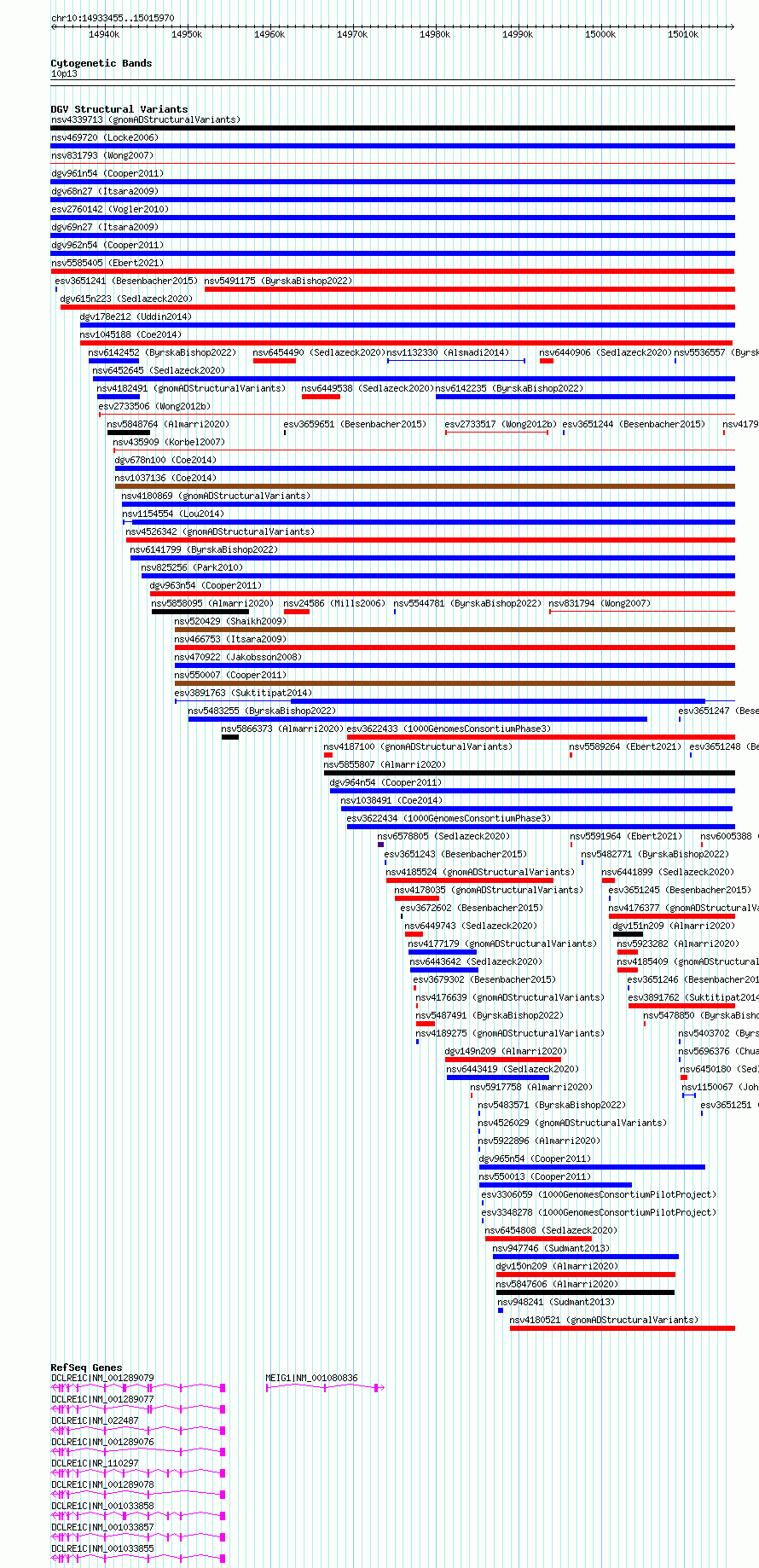Screen dimensions: 759x1568
Task: Click the red bar under nsv5491175 (ByrskaBishop2022)
Action: 470,289
